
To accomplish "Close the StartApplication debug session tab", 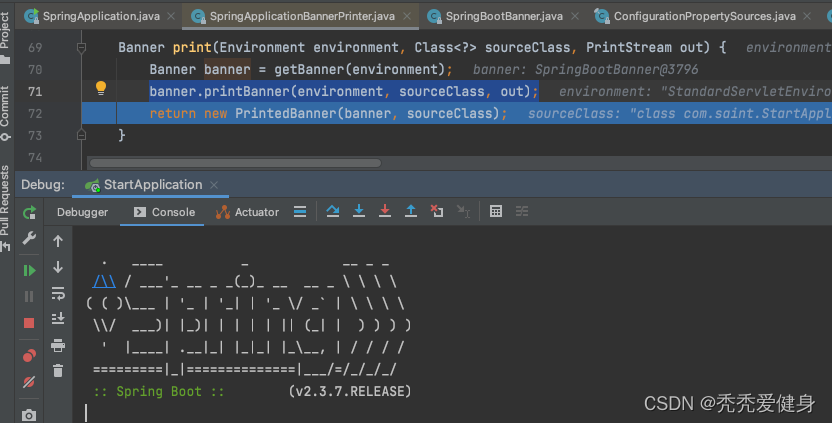I will (214, 185).
